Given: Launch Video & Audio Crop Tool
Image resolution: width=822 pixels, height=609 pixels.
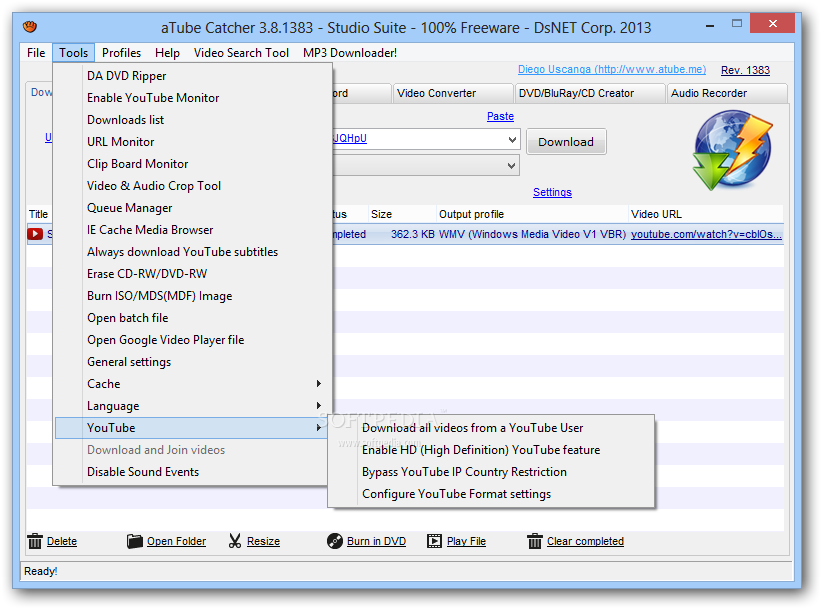Looking at the screenshot, I should [193, 186].
